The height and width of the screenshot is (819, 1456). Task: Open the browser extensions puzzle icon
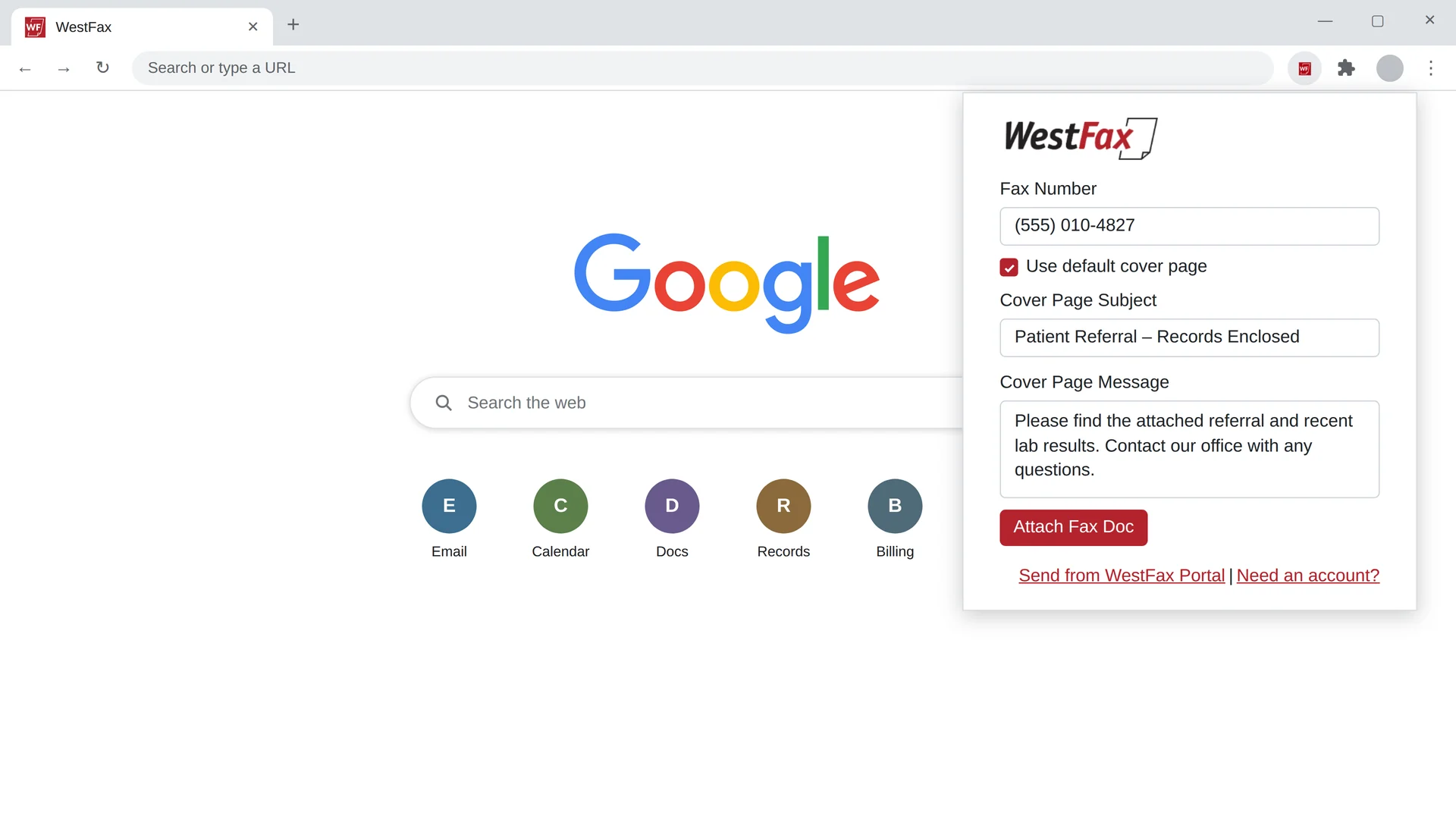(1346, 68)
